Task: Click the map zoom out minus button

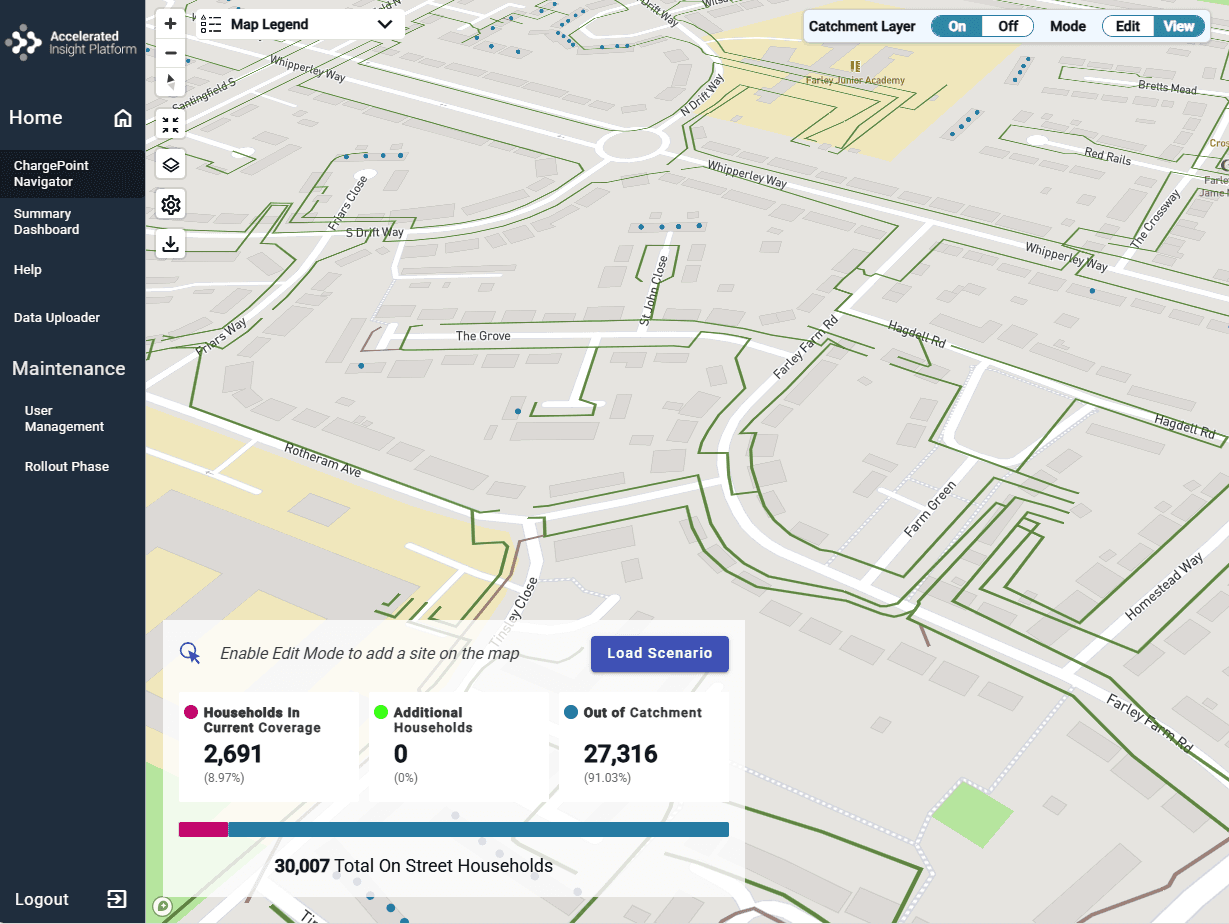Action: click(171, 53)
